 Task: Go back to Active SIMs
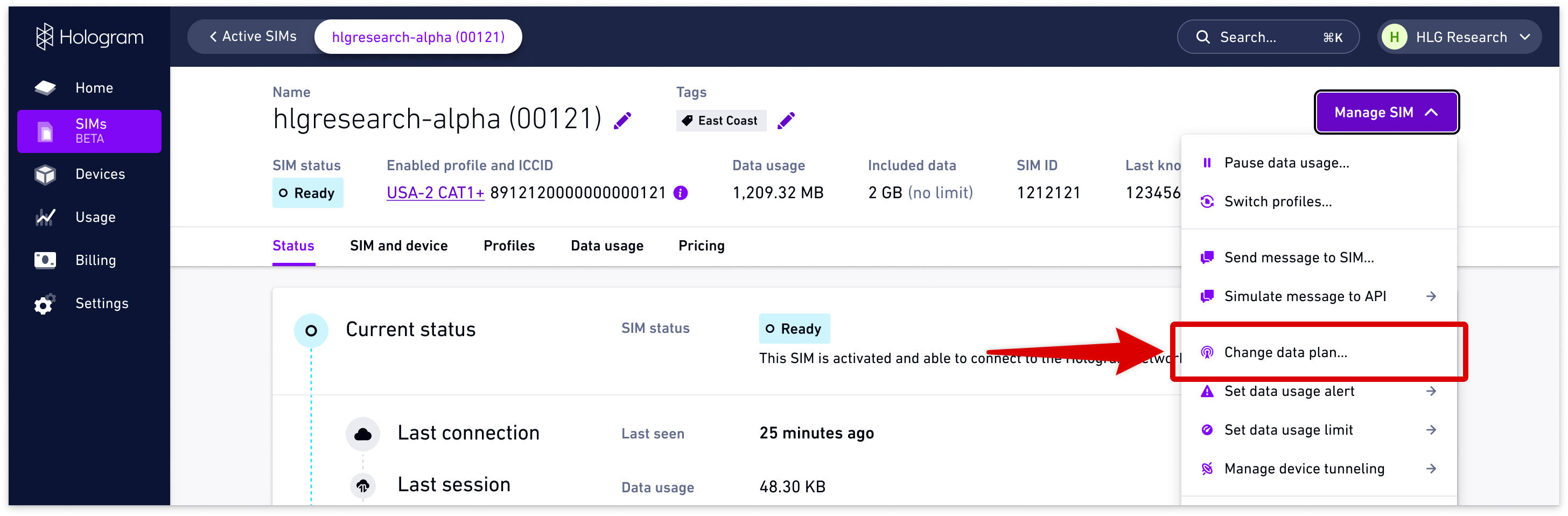pos(253,37)
